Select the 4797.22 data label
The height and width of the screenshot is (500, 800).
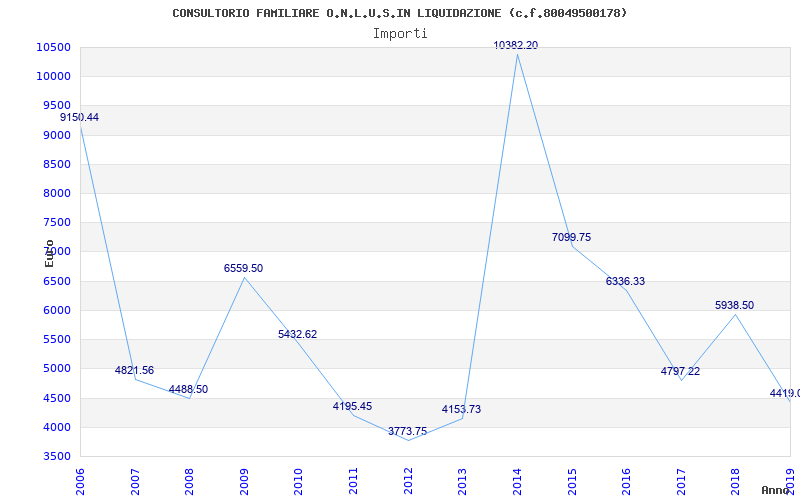(680, 371)
